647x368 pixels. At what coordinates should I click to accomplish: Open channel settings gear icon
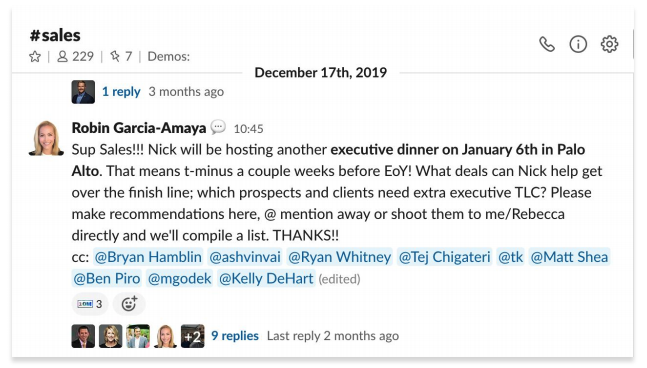point(609,44)
